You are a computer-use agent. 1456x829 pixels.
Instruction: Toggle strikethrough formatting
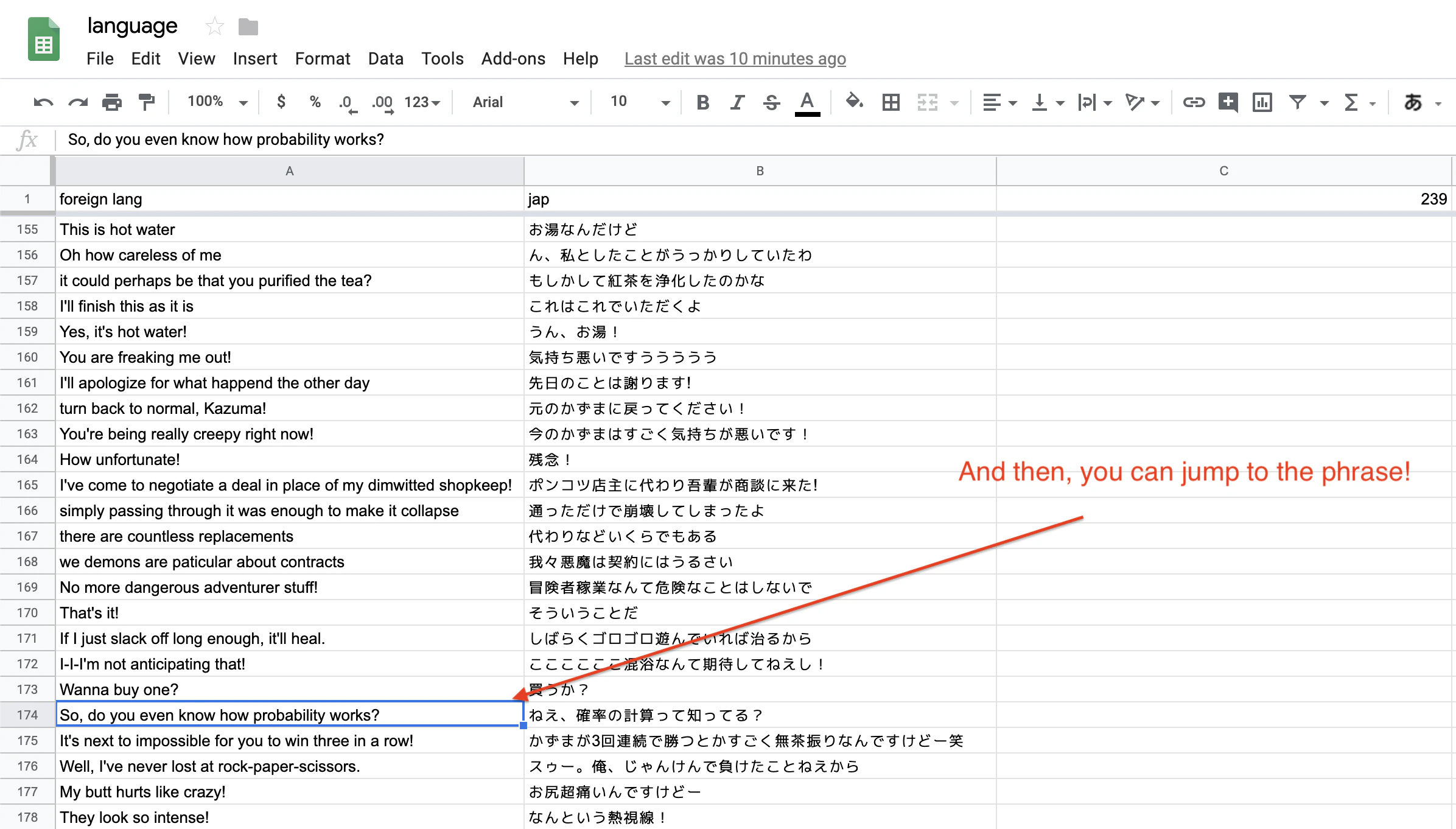[772, 102]
